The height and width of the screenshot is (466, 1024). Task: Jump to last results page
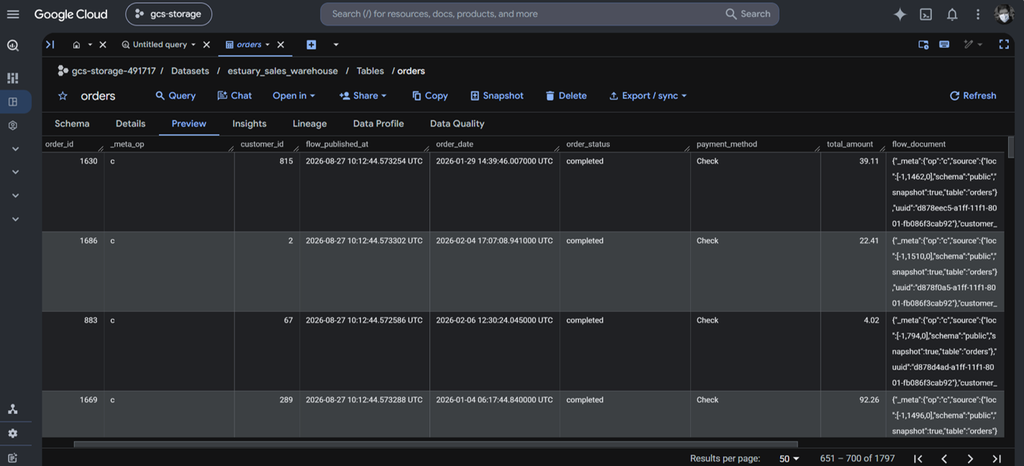(997, 459)
